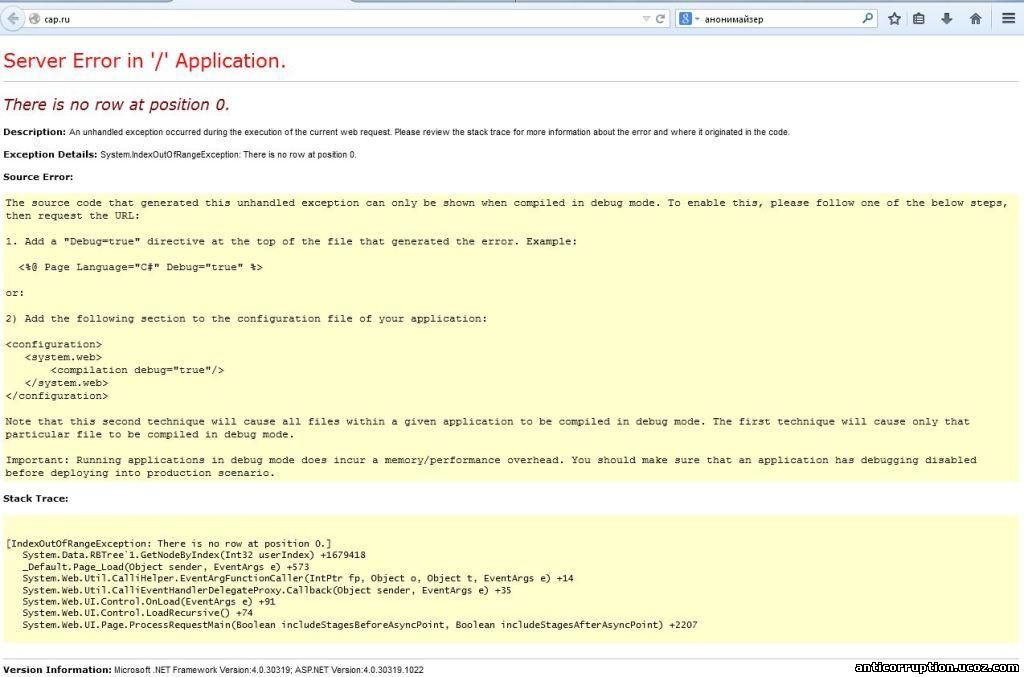Click the 'Server Error in '/' Application.' heading
This screenshot has width=1024, height=677.
[145, 61]
